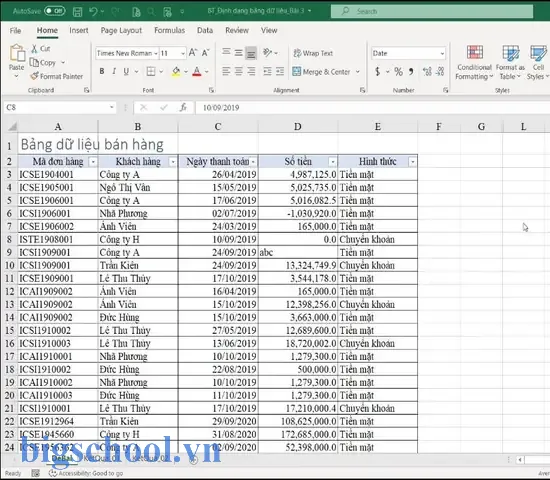Click the Middle Align icon
550x480 pixels.
pos(239,53)
